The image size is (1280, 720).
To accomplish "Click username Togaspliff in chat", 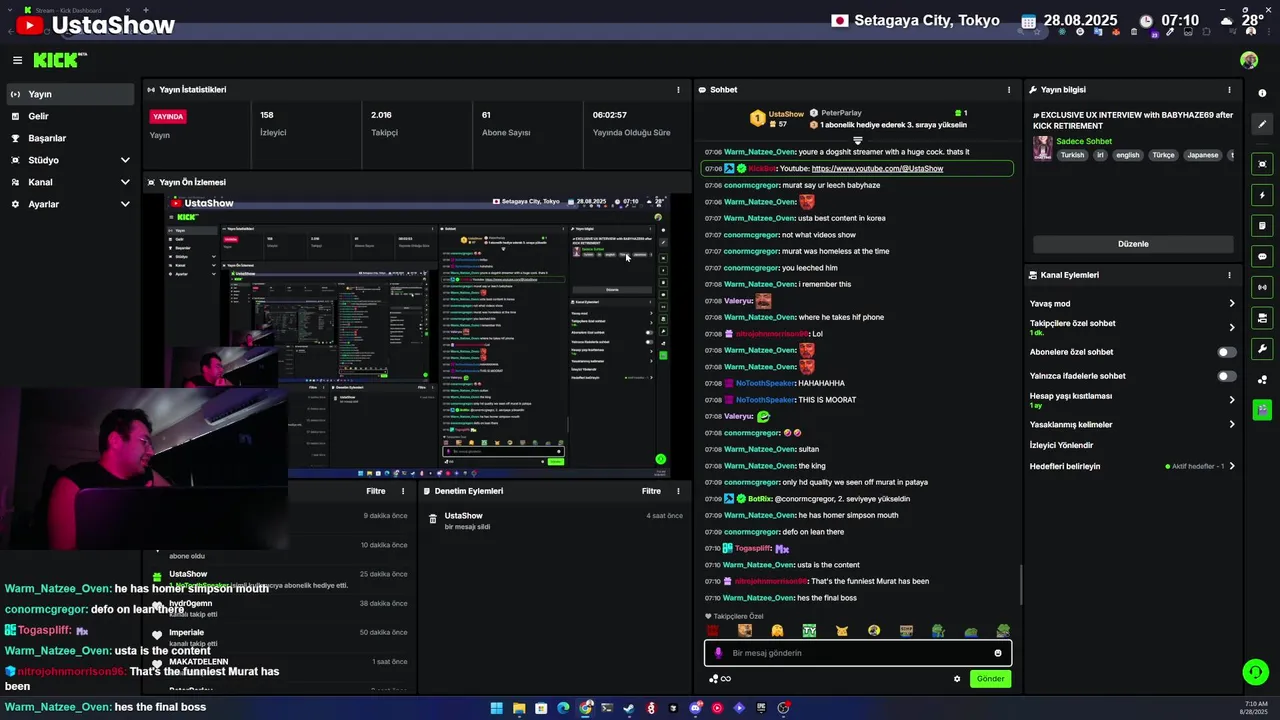I will pos(754,548).
